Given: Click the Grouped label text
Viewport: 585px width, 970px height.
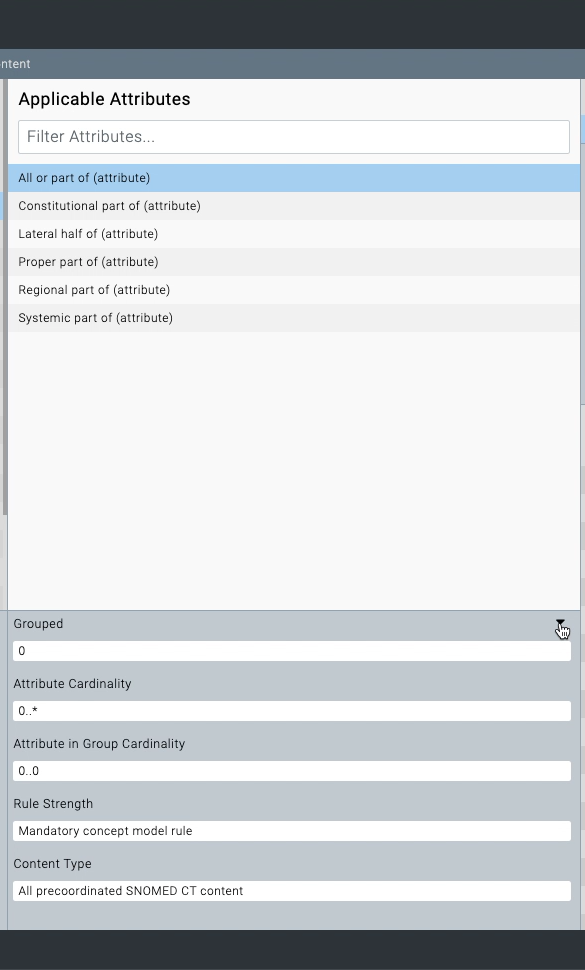Looking at the screenshot, I should click(38, 624).
